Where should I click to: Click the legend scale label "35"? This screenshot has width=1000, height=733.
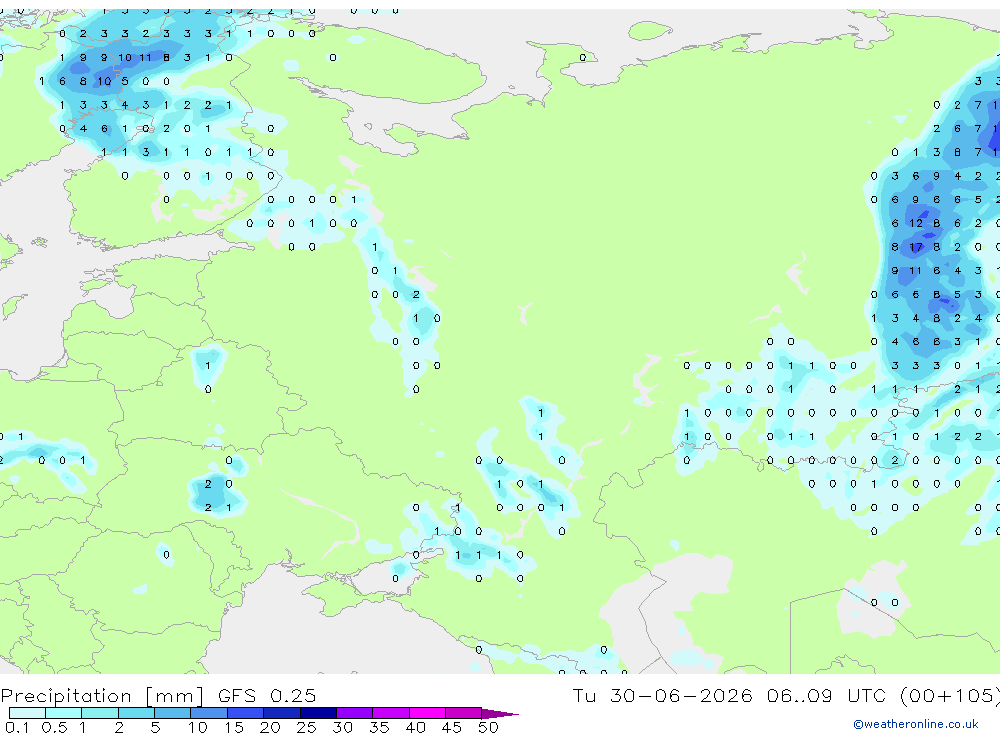click(379, 727)
